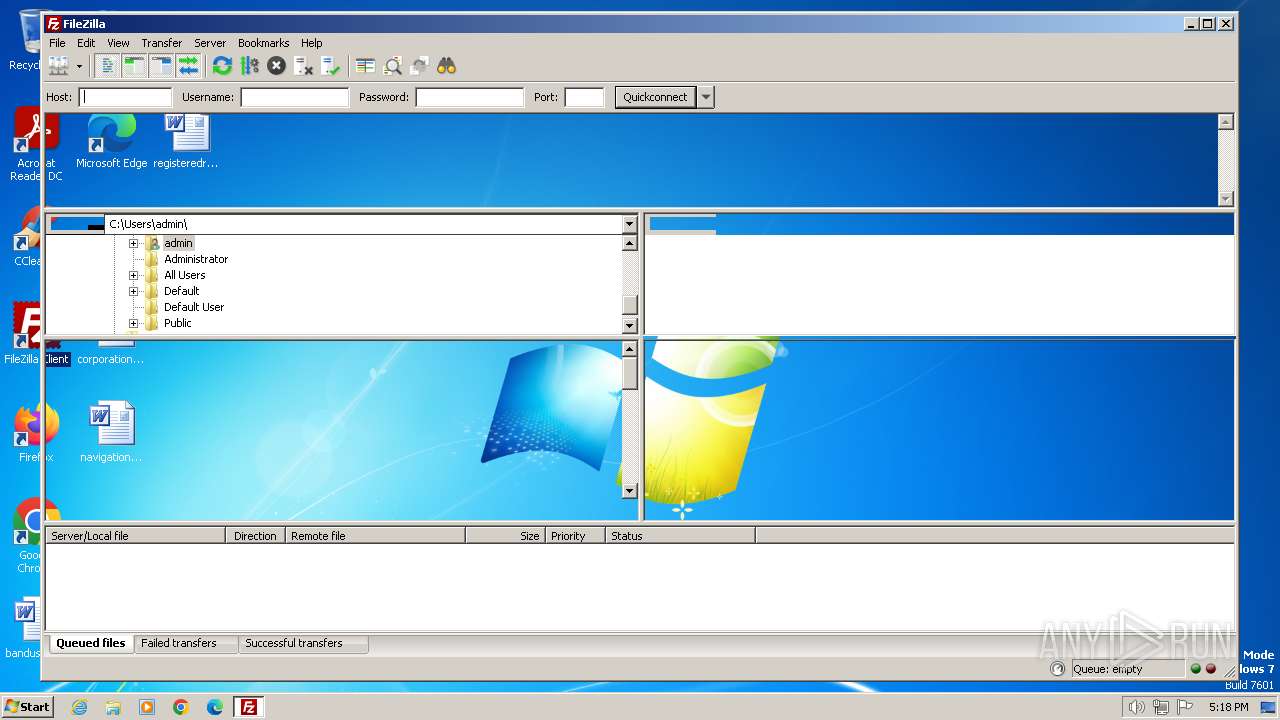Focus the Host input field
This screenshot has height=720, width=1280.
[125, 97]
